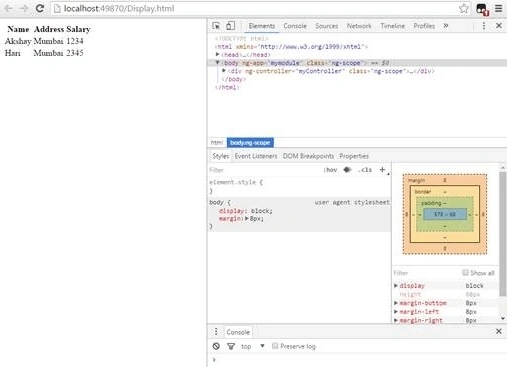Click the border region label in box model
The height and width of the screenshot is (367, 507).
[x=423, y=192]
